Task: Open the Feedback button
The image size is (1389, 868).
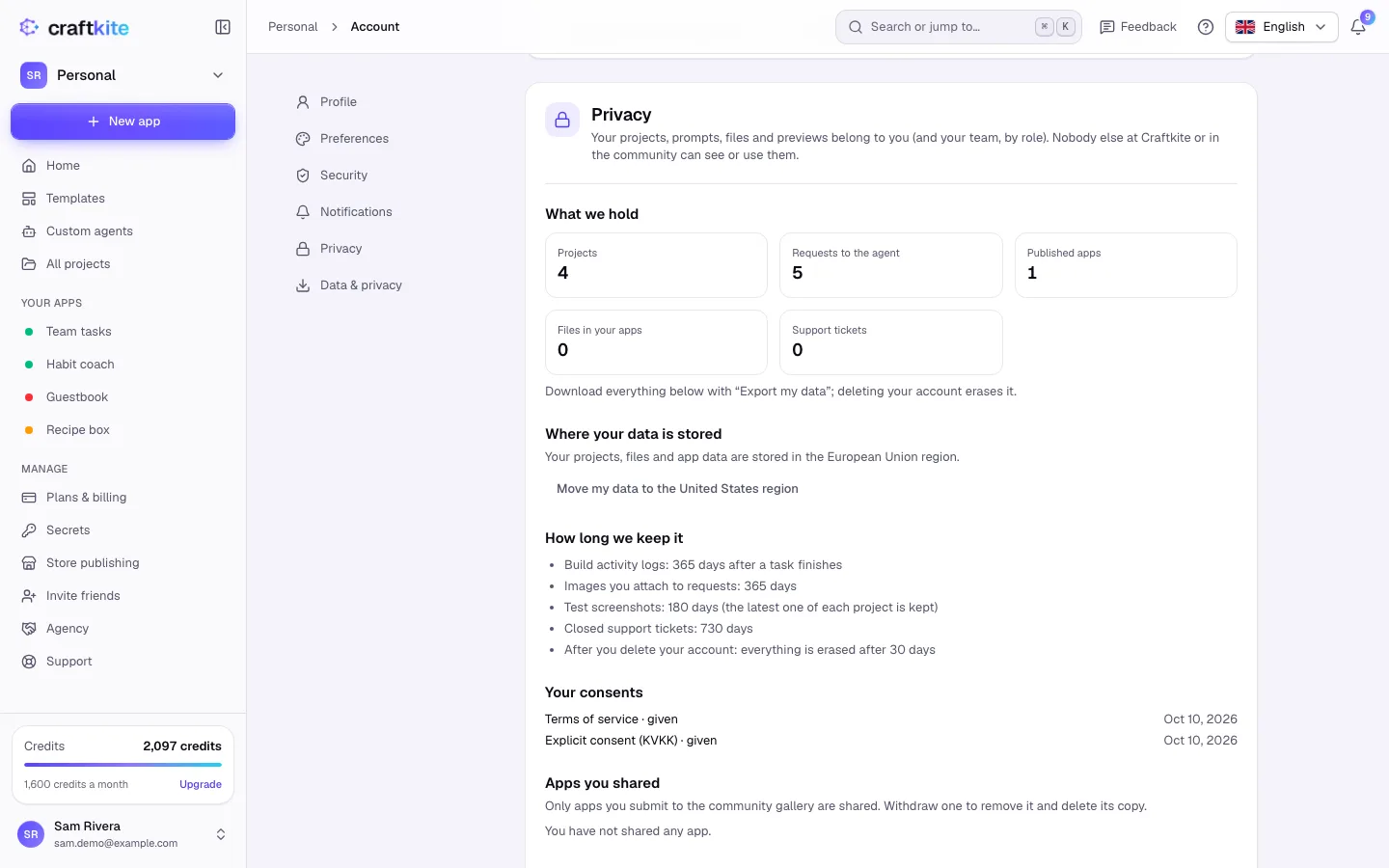Action: (x=1138, y=27)
